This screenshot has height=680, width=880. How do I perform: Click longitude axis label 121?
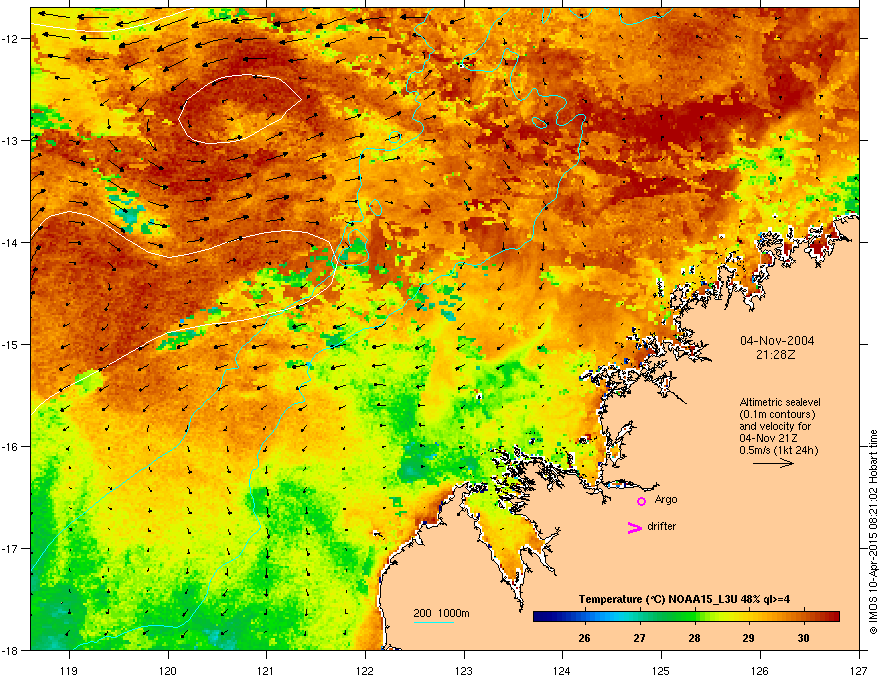click(x=266, y=671)
